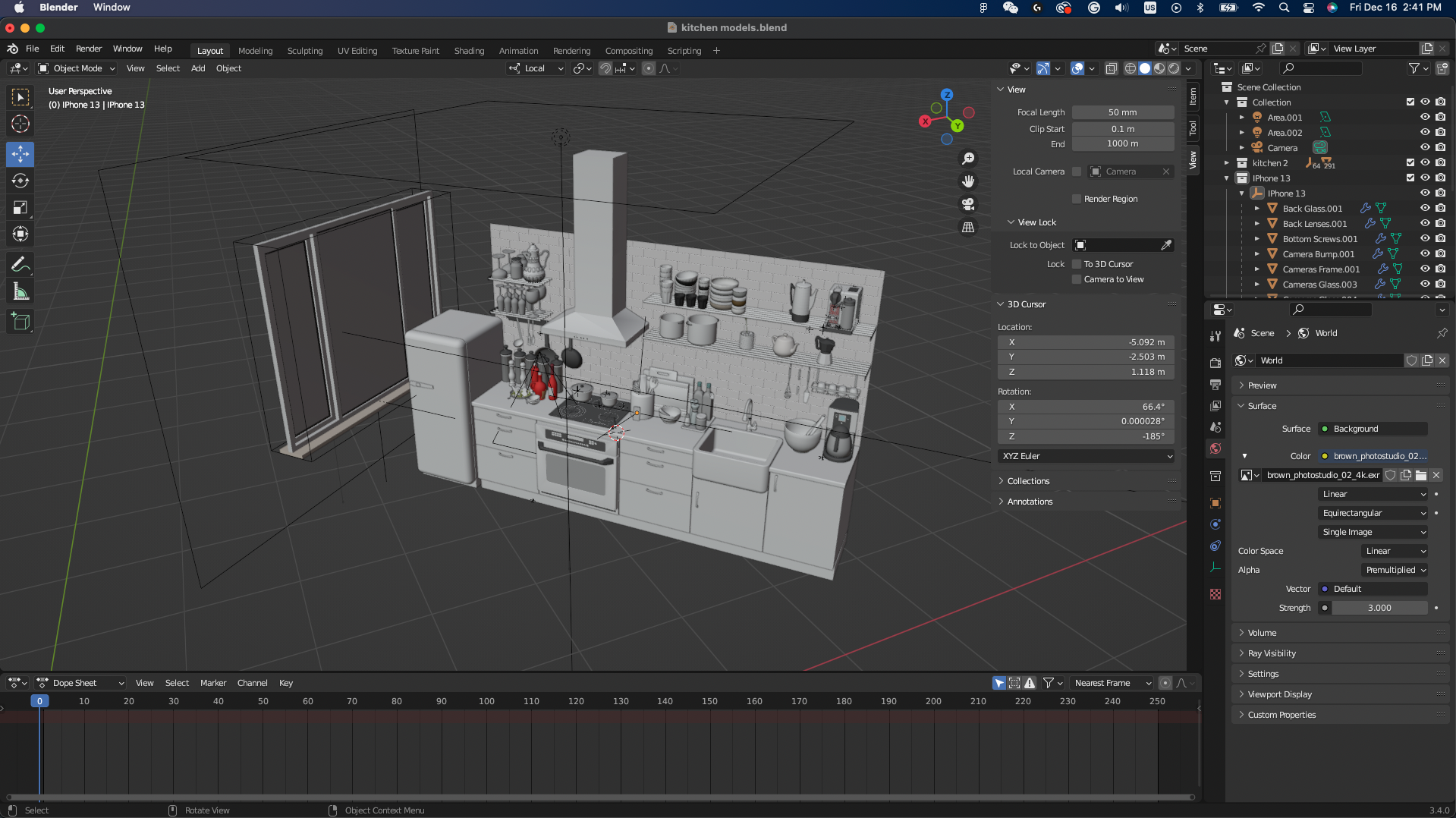Activate the Measure tool
Viewport: 1456px width, 818px height.
(x=20, y=292)
